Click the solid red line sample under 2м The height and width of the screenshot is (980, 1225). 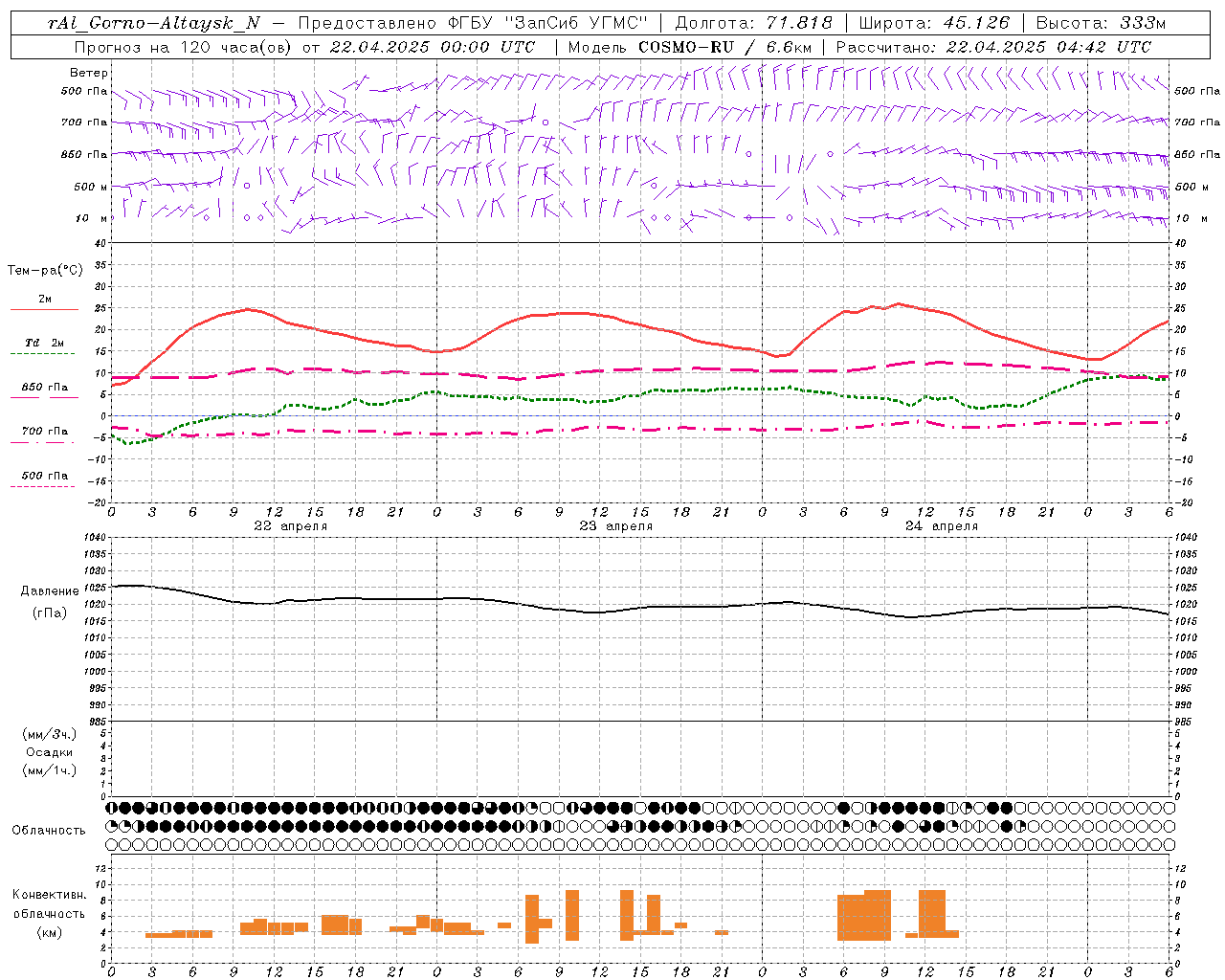coord(44,309)
